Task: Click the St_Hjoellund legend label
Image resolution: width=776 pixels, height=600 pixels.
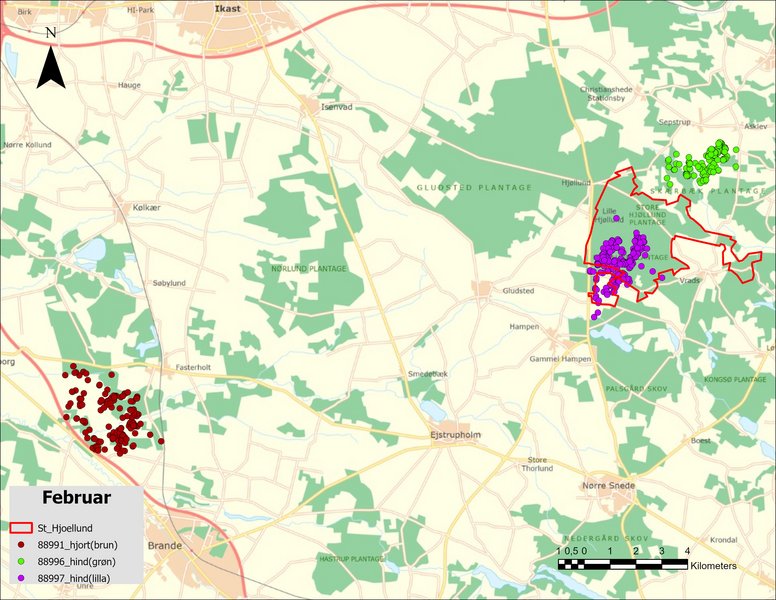Action: point(66,528)
